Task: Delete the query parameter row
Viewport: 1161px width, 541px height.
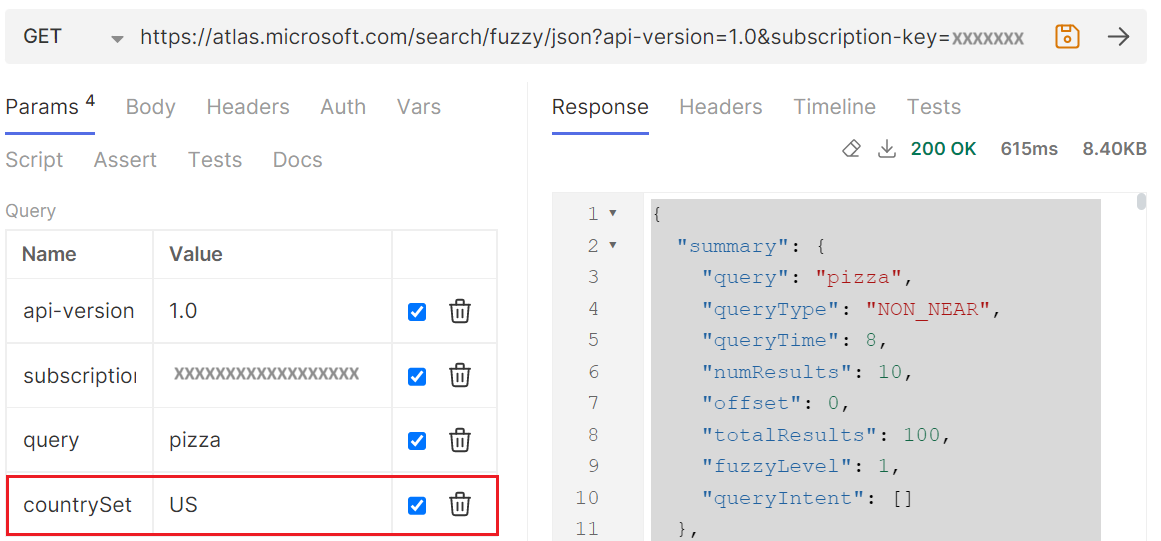Action: click(460, 440)
